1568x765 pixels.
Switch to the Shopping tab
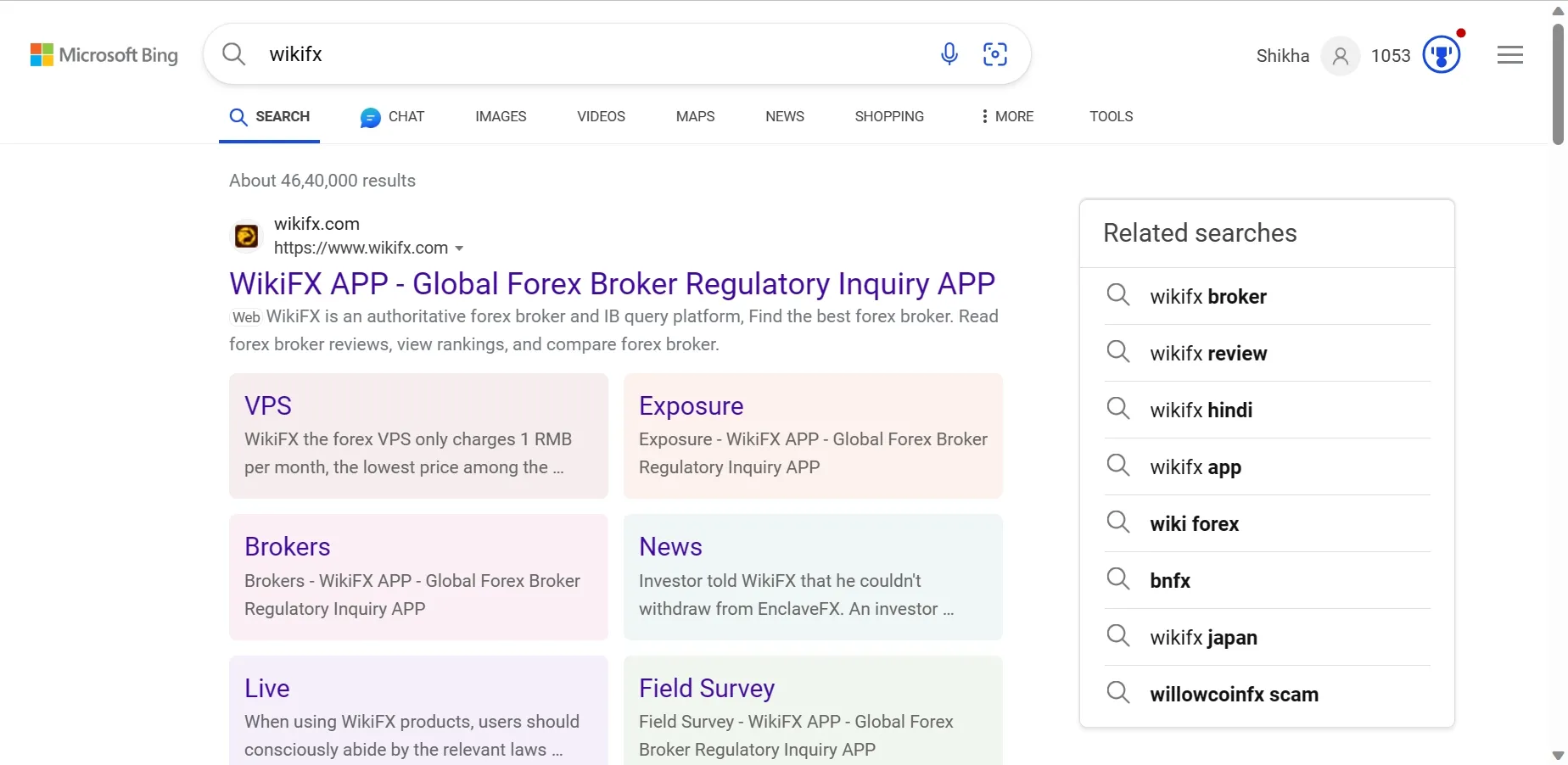tap(889, 116)
